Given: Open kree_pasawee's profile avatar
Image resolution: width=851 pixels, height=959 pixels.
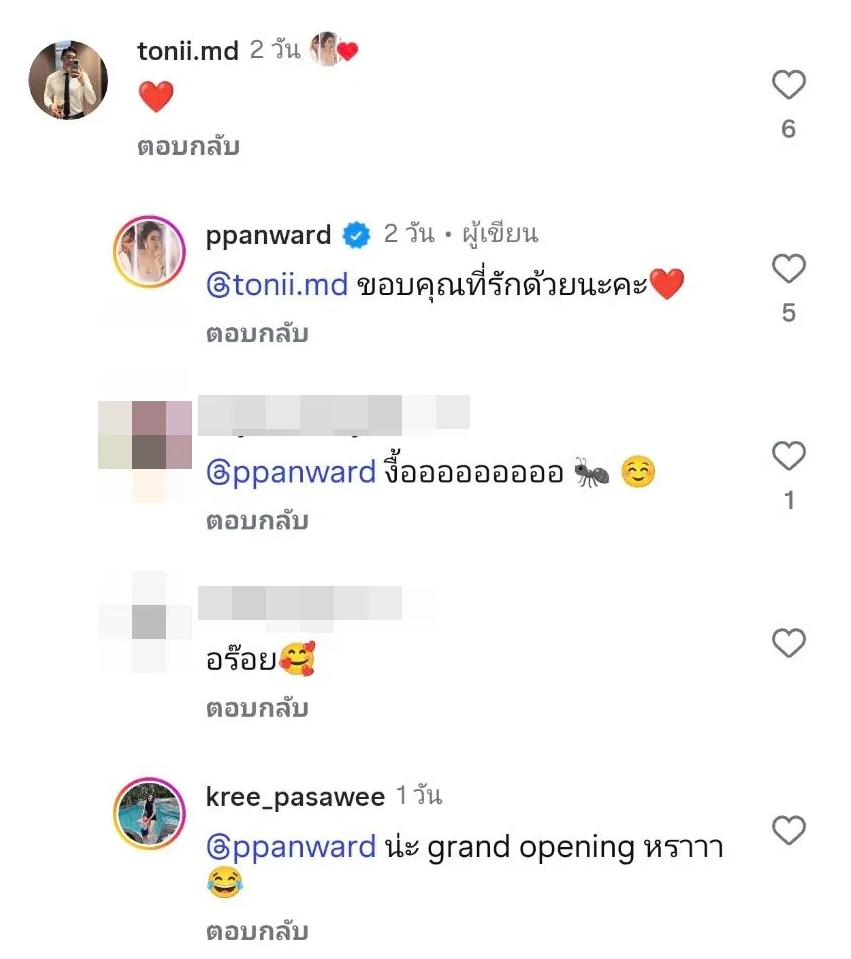Looking at the screenshot, I should [149, 813].
